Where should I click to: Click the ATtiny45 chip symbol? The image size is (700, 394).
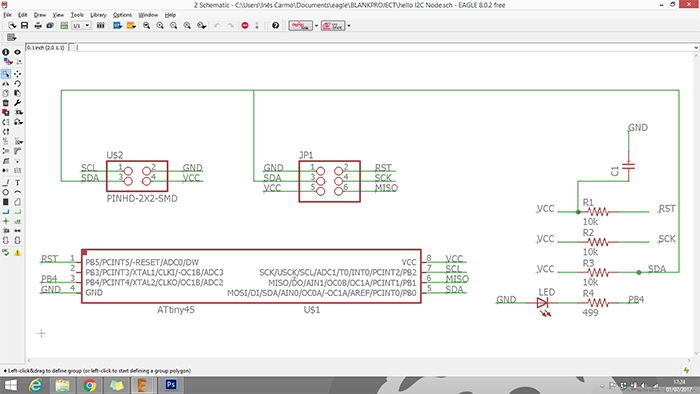point(251,276)
